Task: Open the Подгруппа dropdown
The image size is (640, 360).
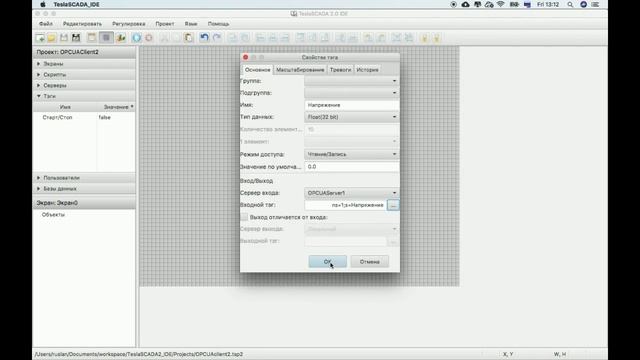Action: (x=351, y=93)
